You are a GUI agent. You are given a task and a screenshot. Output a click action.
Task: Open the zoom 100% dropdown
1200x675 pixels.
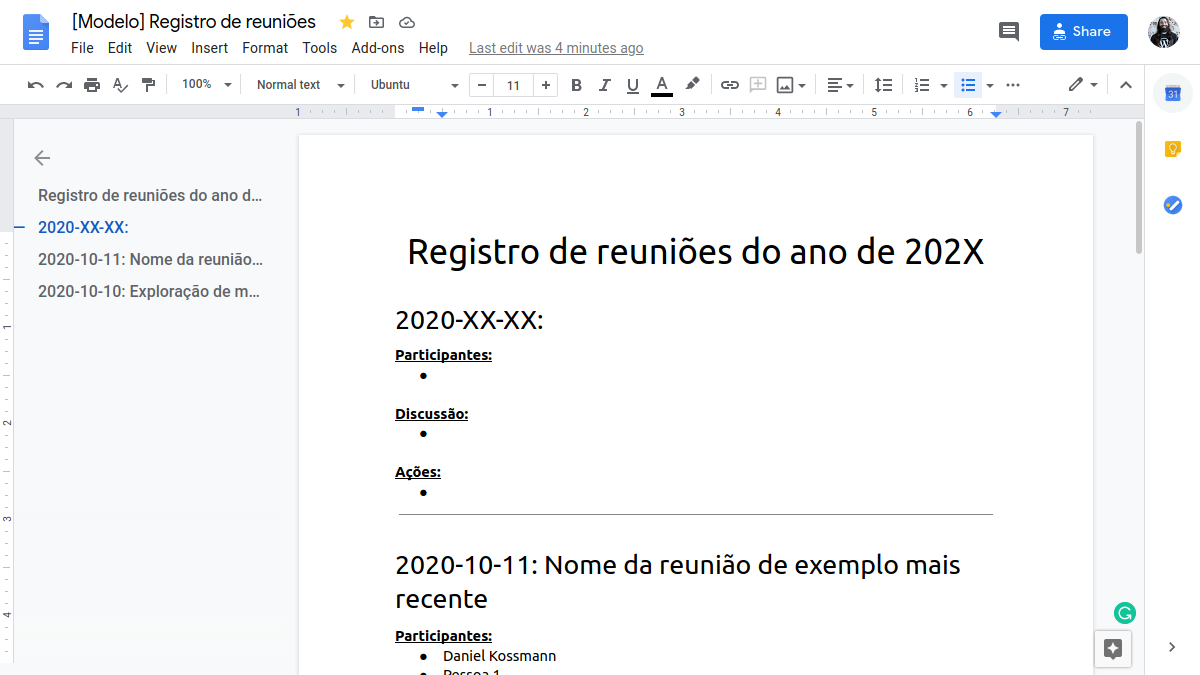[x=206, y=85]
